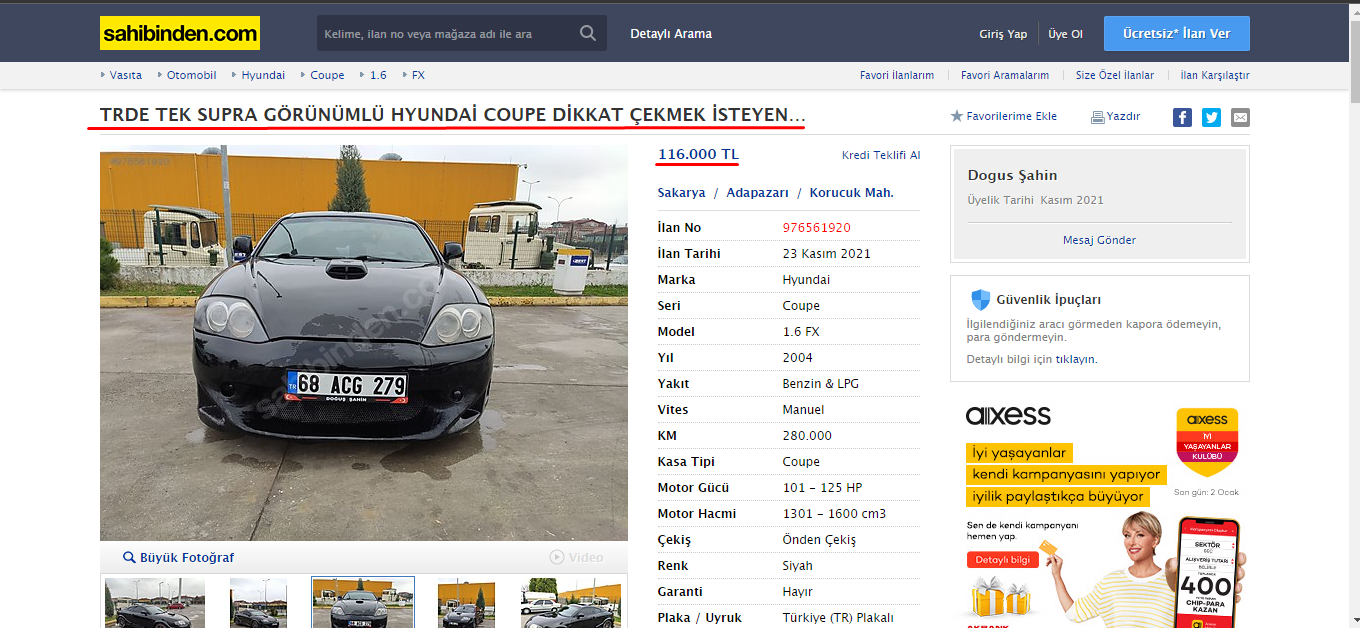Click Büyük Fotoğraf link
Viewport: 1360px width, 628px height.
pyautogui.click(x=187, y=557)
